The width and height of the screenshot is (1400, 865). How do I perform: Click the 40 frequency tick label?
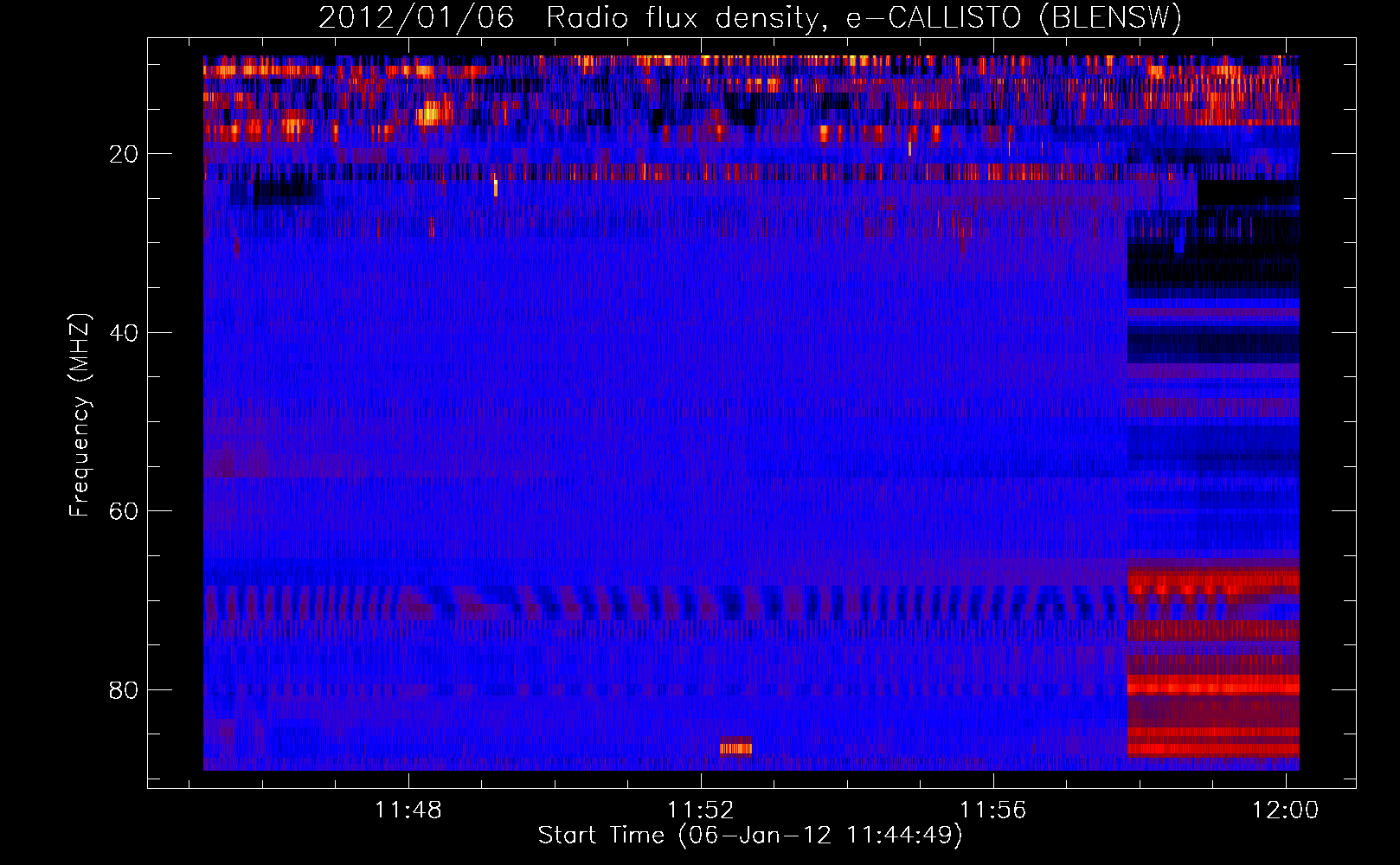tap(124, 333)
